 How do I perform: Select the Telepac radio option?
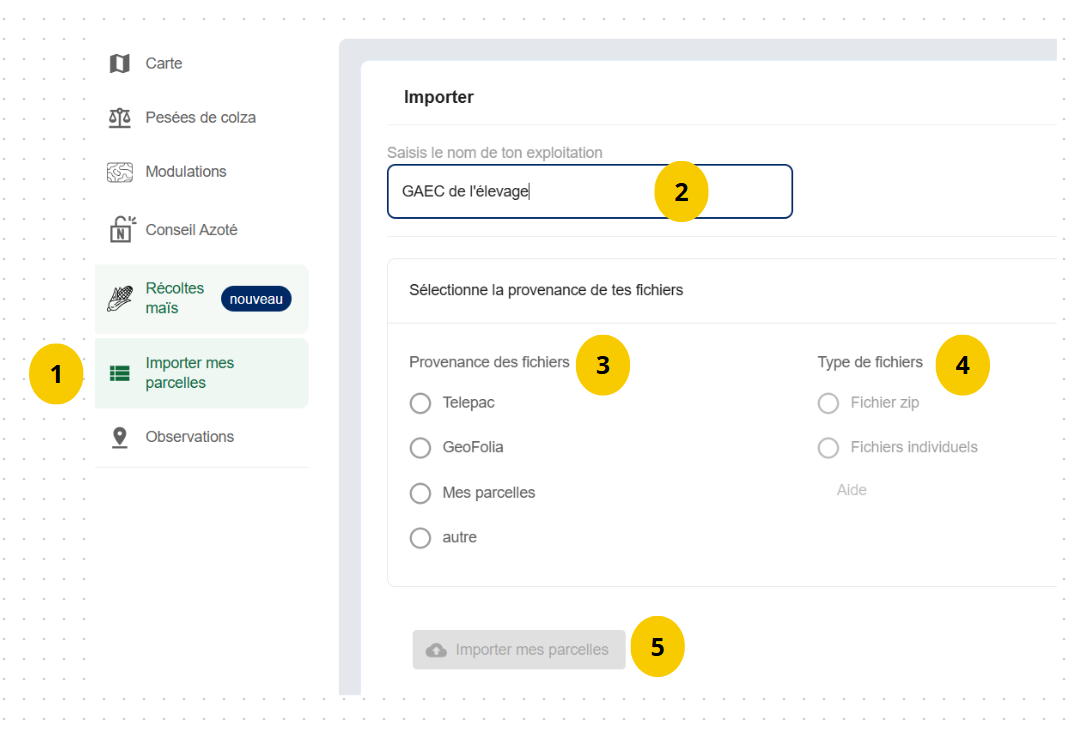click(420, 403)
